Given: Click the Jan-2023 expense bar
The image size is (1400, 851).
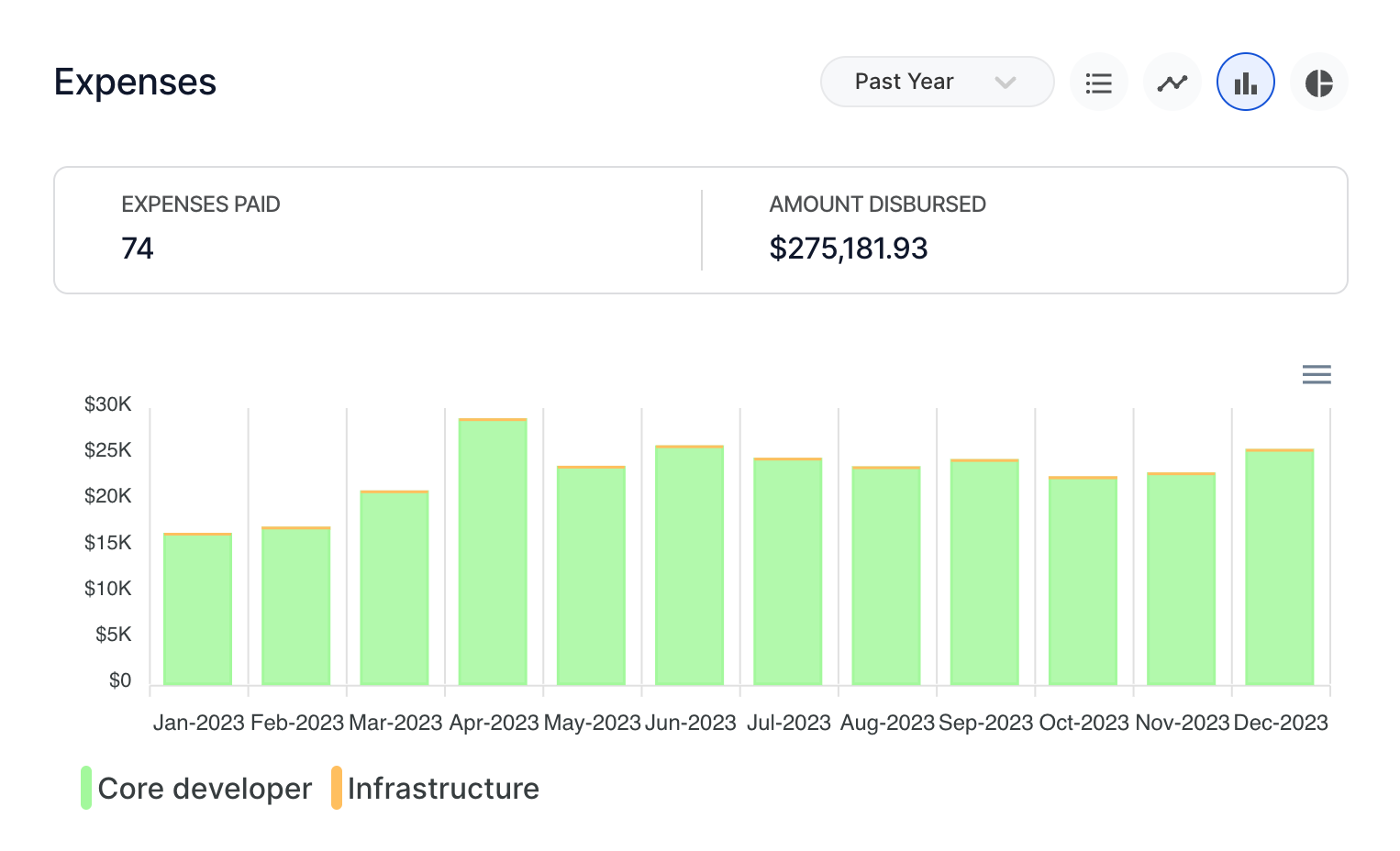Looking at the screenshot, I should click(197, 610).
